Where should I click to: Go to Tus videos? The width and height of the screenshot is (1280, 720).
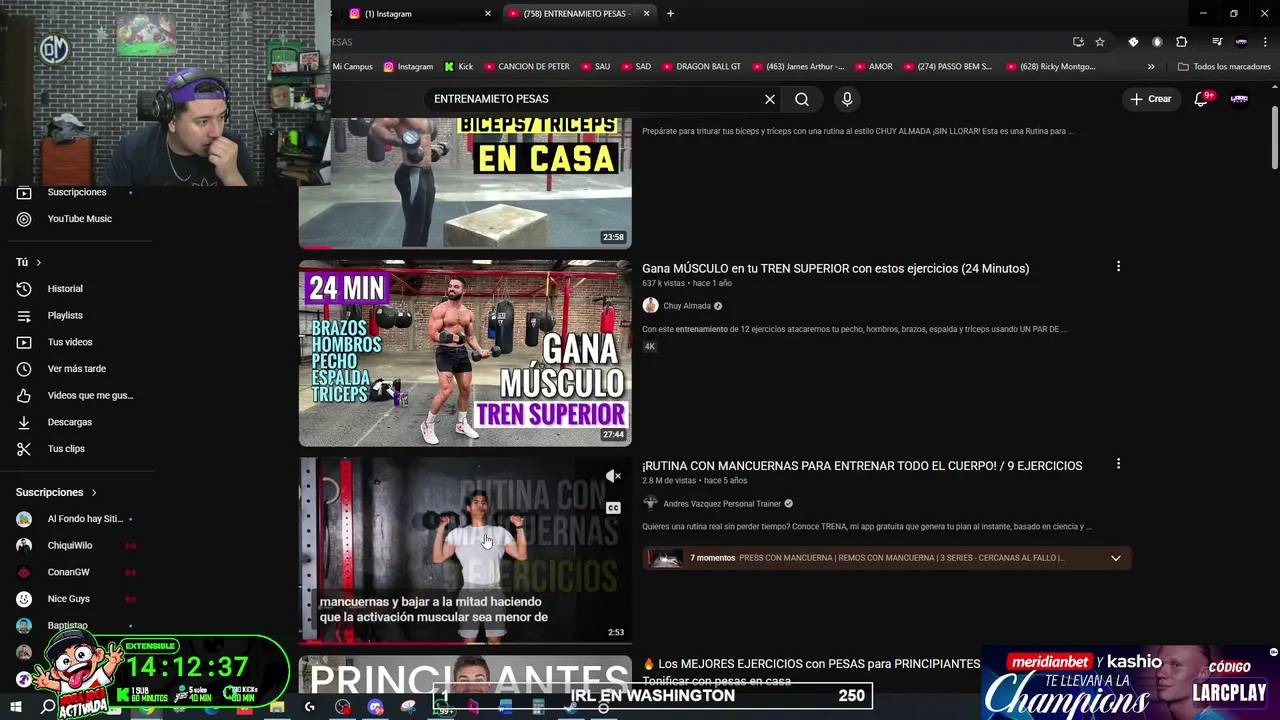click(70, 342)
